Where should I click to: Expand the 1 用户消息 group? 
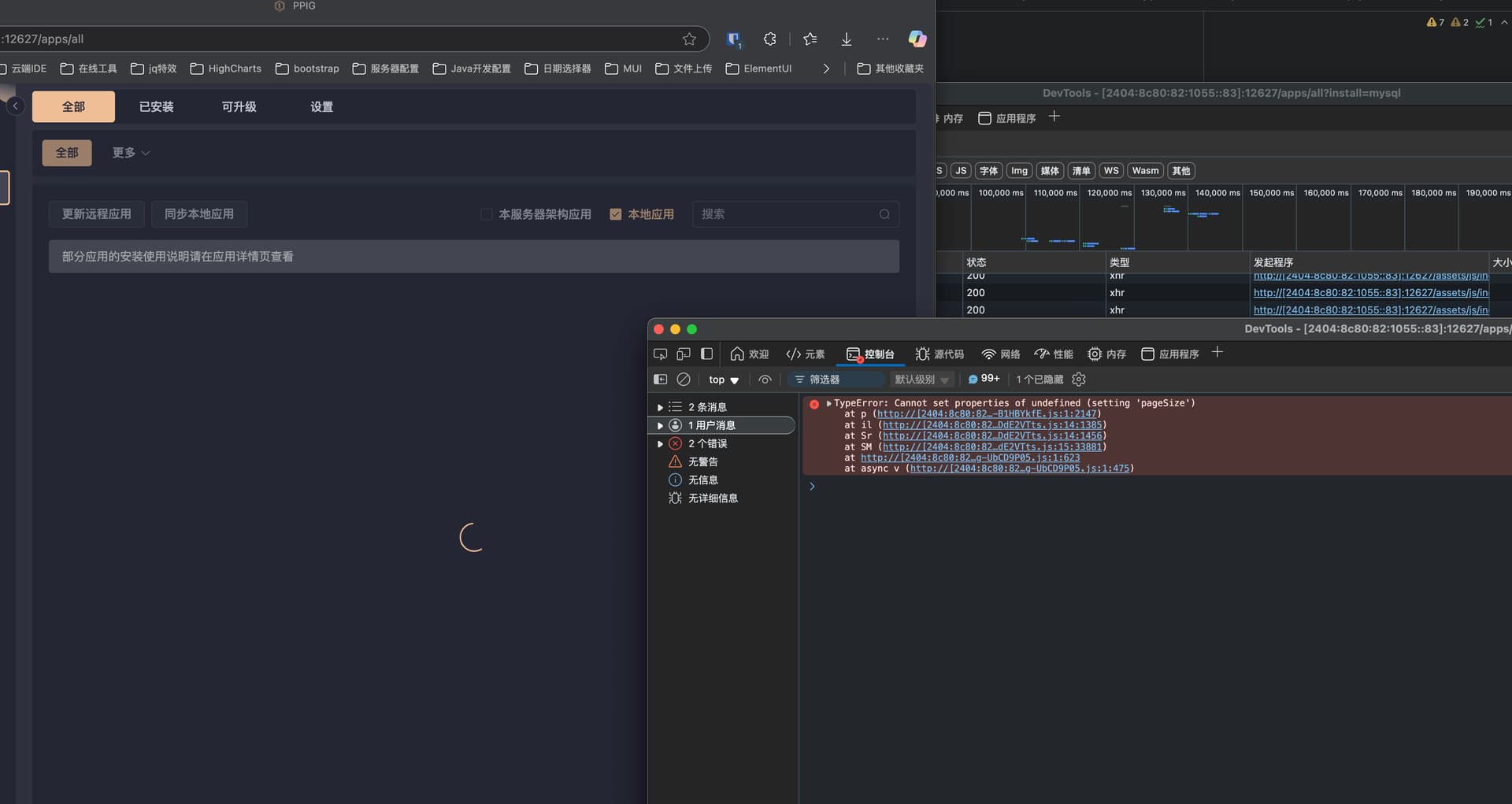point(660,425)
